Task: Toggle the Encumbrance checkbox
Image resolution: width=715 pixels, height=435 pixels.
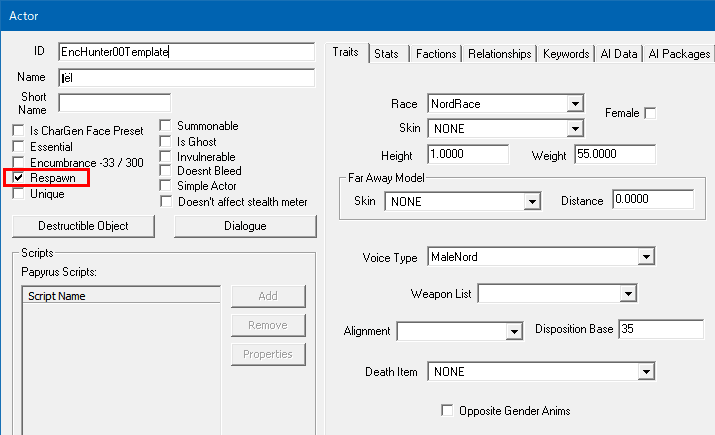Action: (x=19, y=162)
